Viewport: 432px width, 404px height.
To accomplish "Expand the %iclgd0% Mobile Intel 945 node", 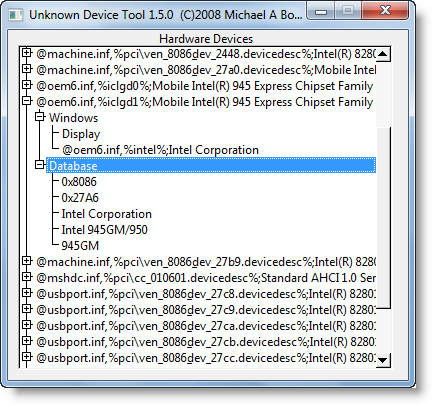I will coord(26,85).
